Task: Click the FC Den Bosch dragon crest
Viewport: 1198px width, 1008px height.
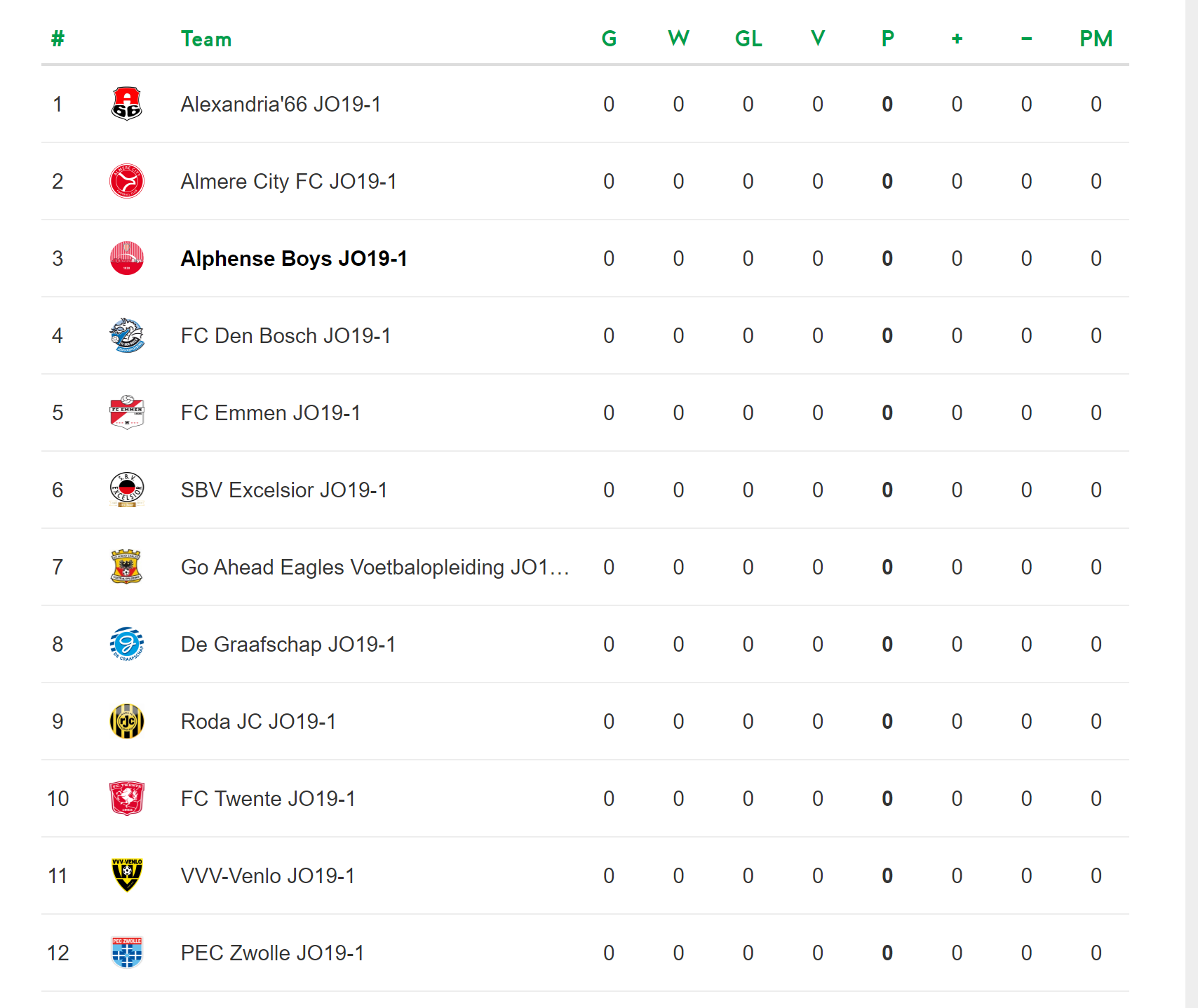Action: (127, 335)
